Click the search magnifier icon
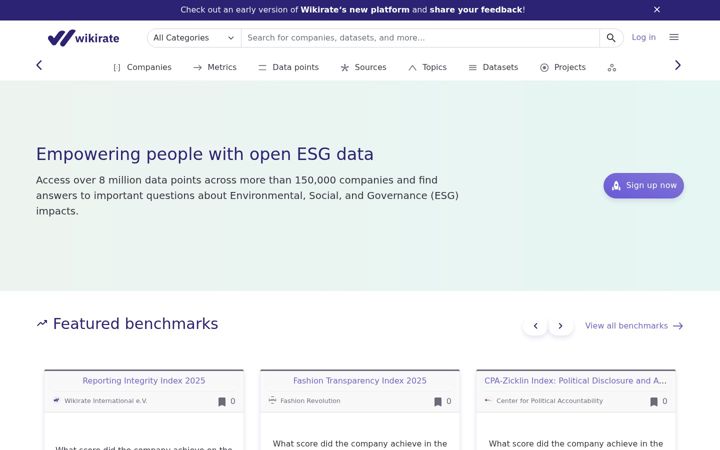The width and height of the screenshot is (720, 450). pyautogui.click(x=611, y=38)
